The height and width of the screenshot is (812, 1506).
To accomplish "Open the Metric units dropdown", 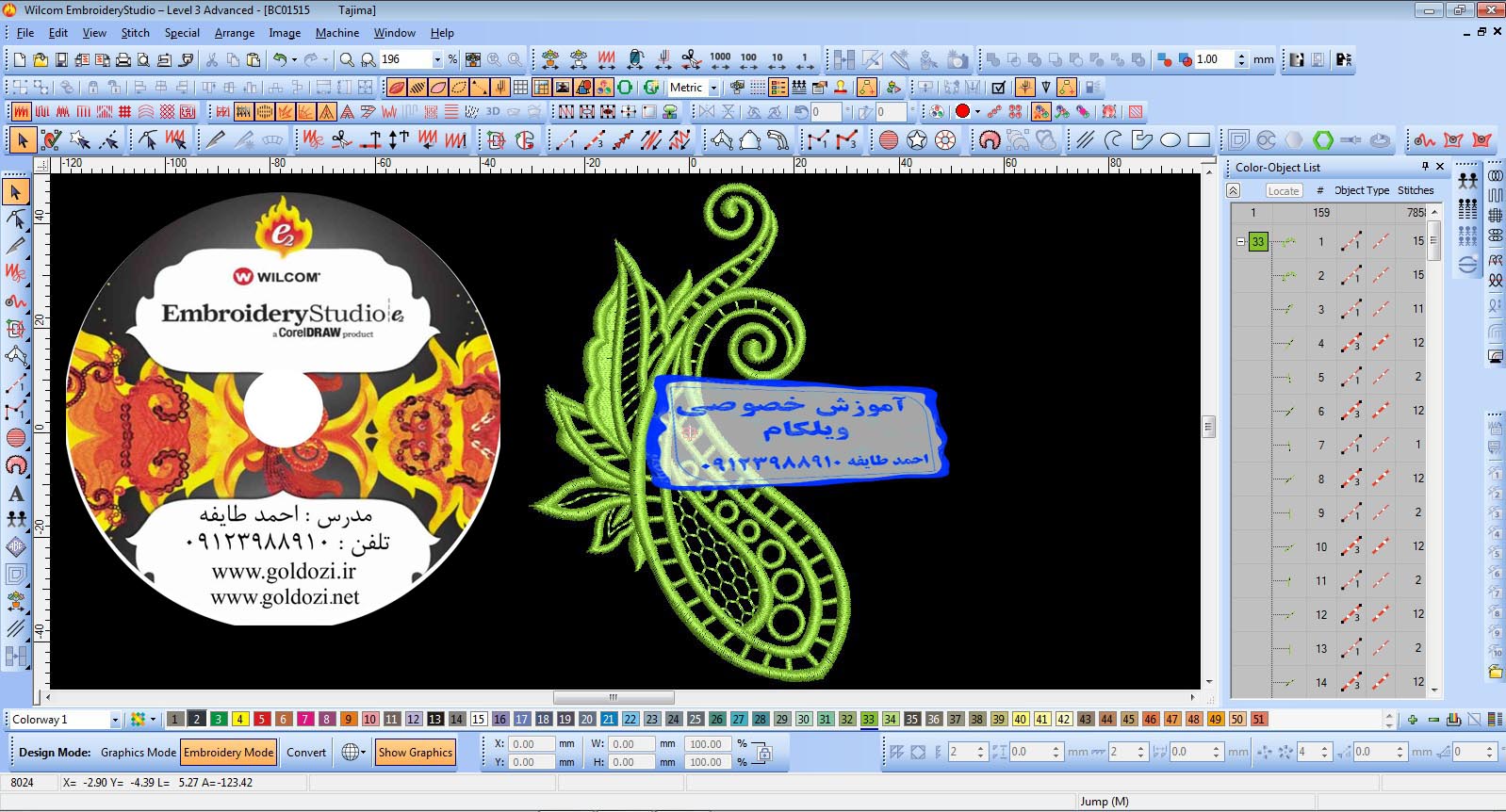I will pyautogui.click(x=713, y=88).
